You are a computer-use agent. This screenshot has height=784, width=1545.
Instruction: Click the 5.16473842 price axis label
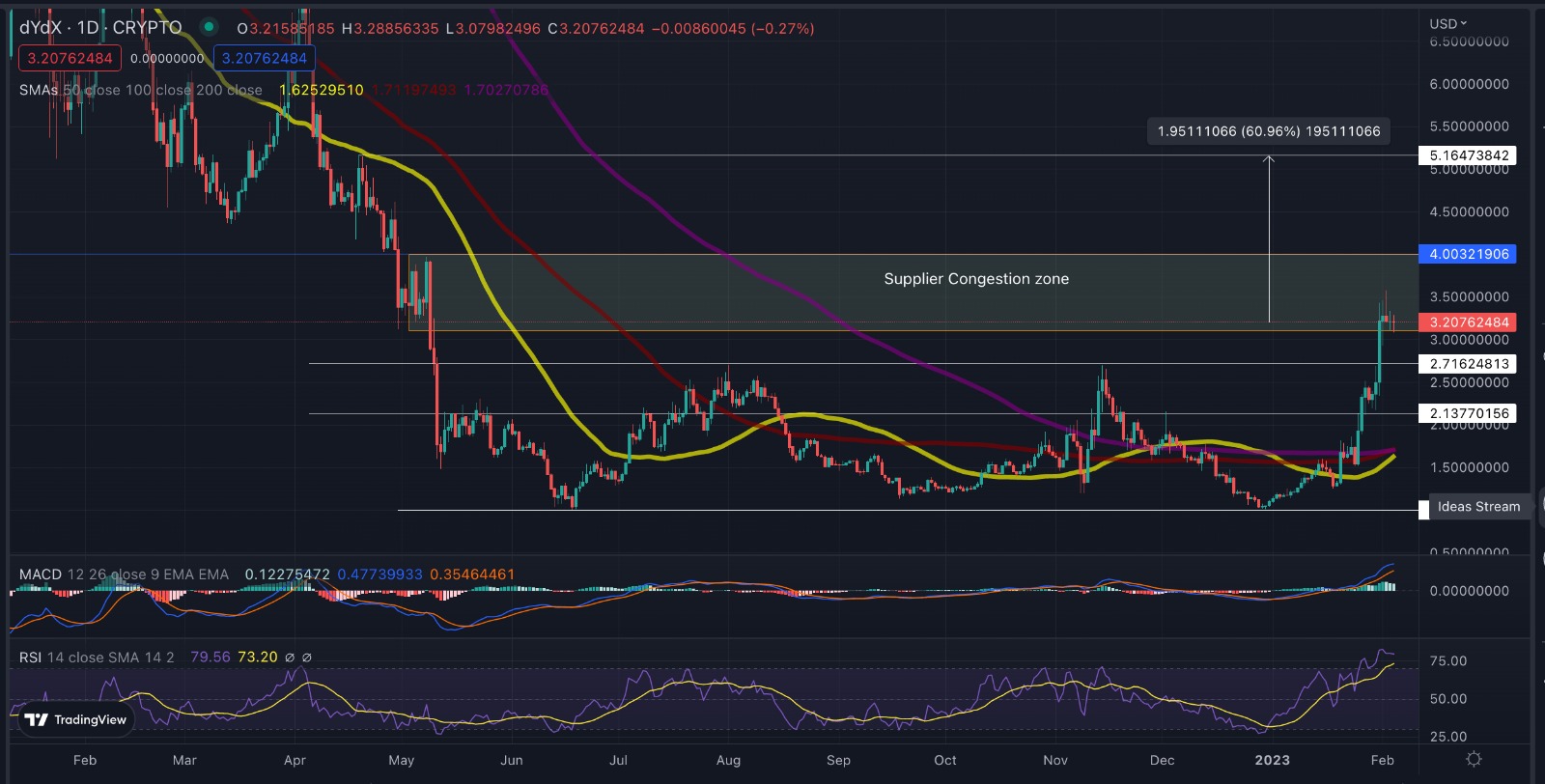(1468, 155)
